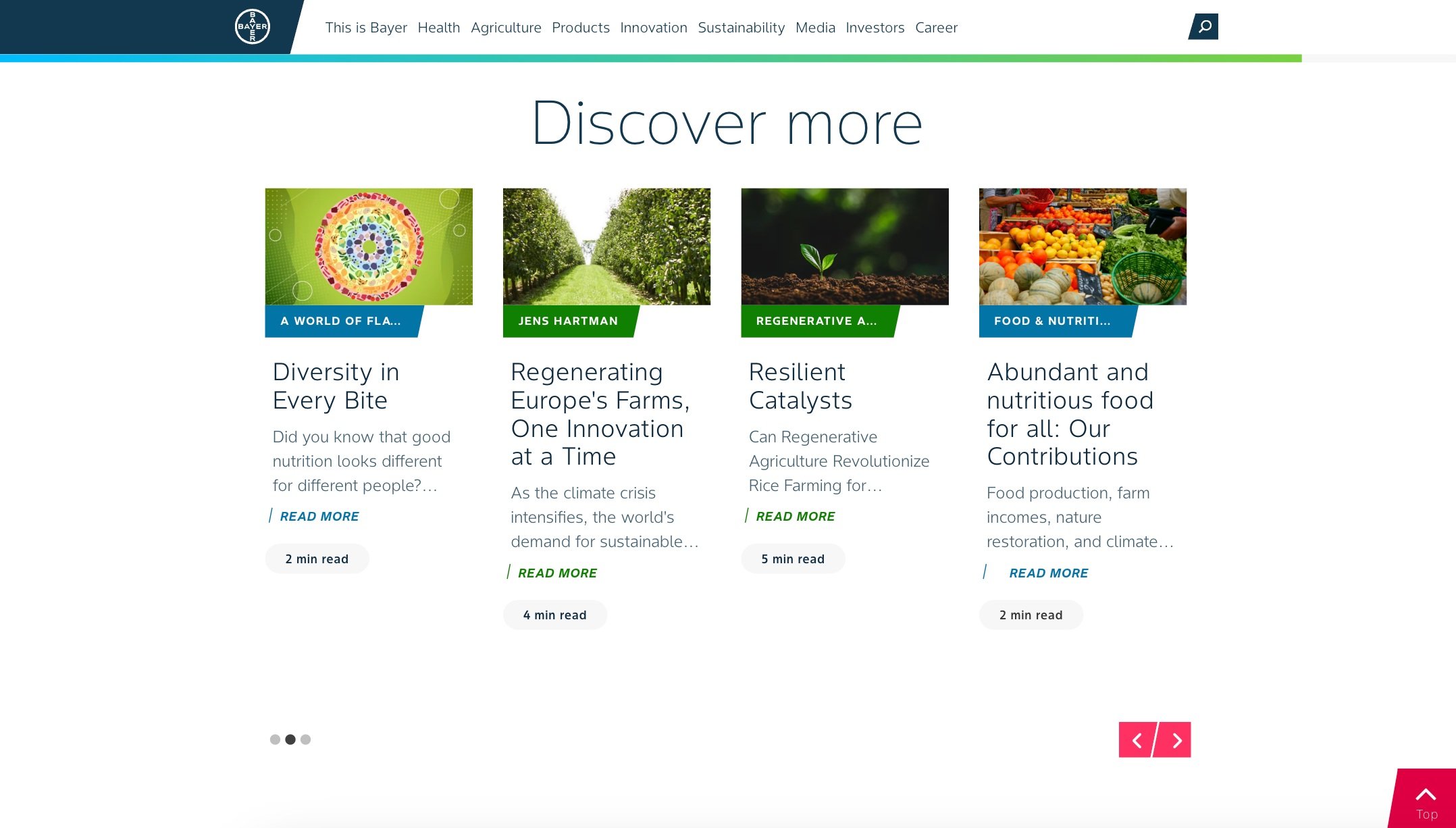Click the seedling in soil thumbnail
The image size is (1456, 828).
(x=845, y=247)
